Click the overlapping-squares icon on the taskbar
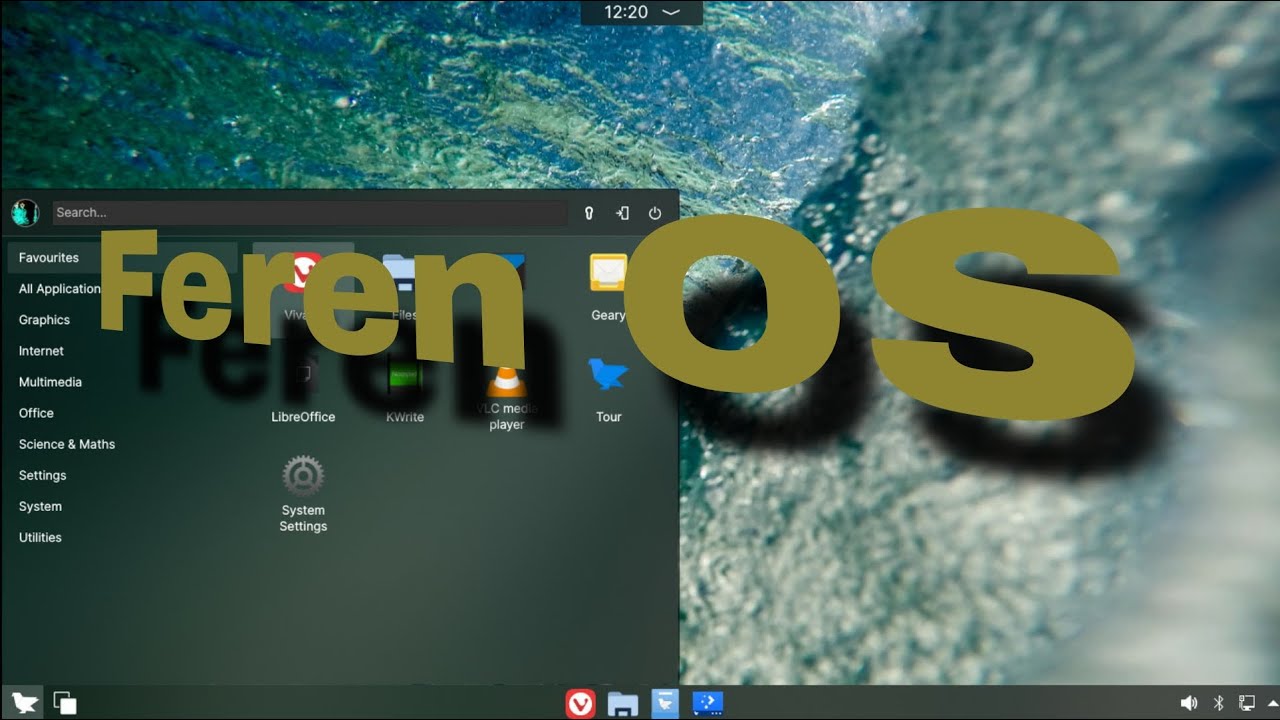The width and height of the screenshot is (1280, 720). pos(65,703)
